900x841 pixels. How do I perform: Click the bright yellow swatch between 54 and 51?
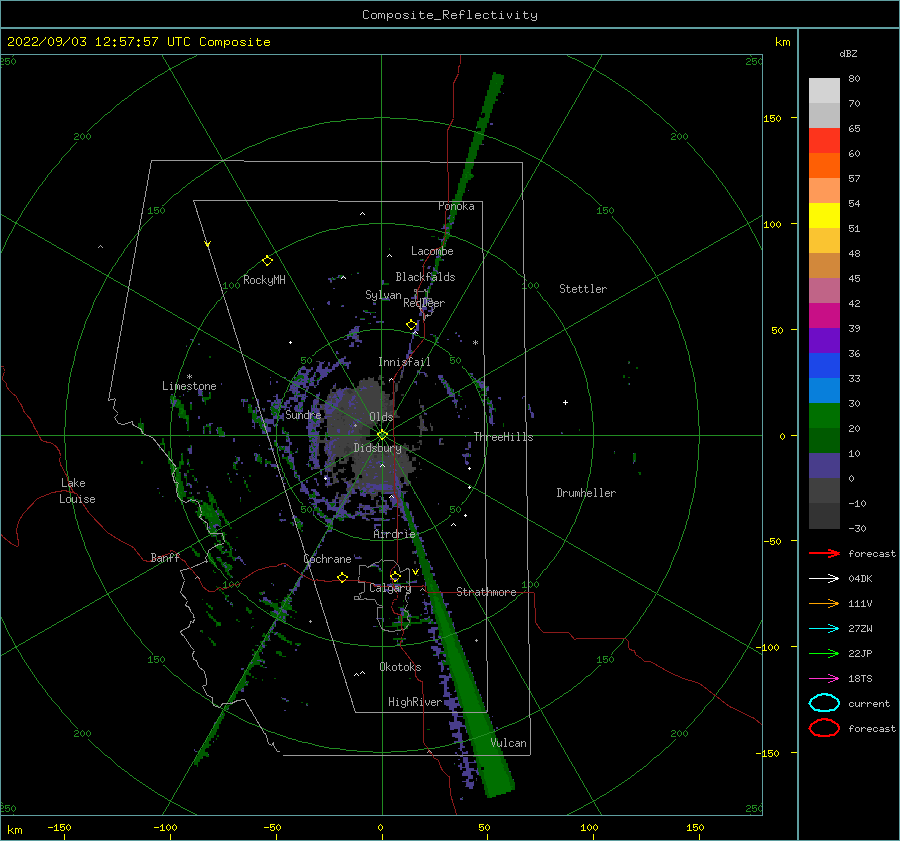click(x=824, y=216)
